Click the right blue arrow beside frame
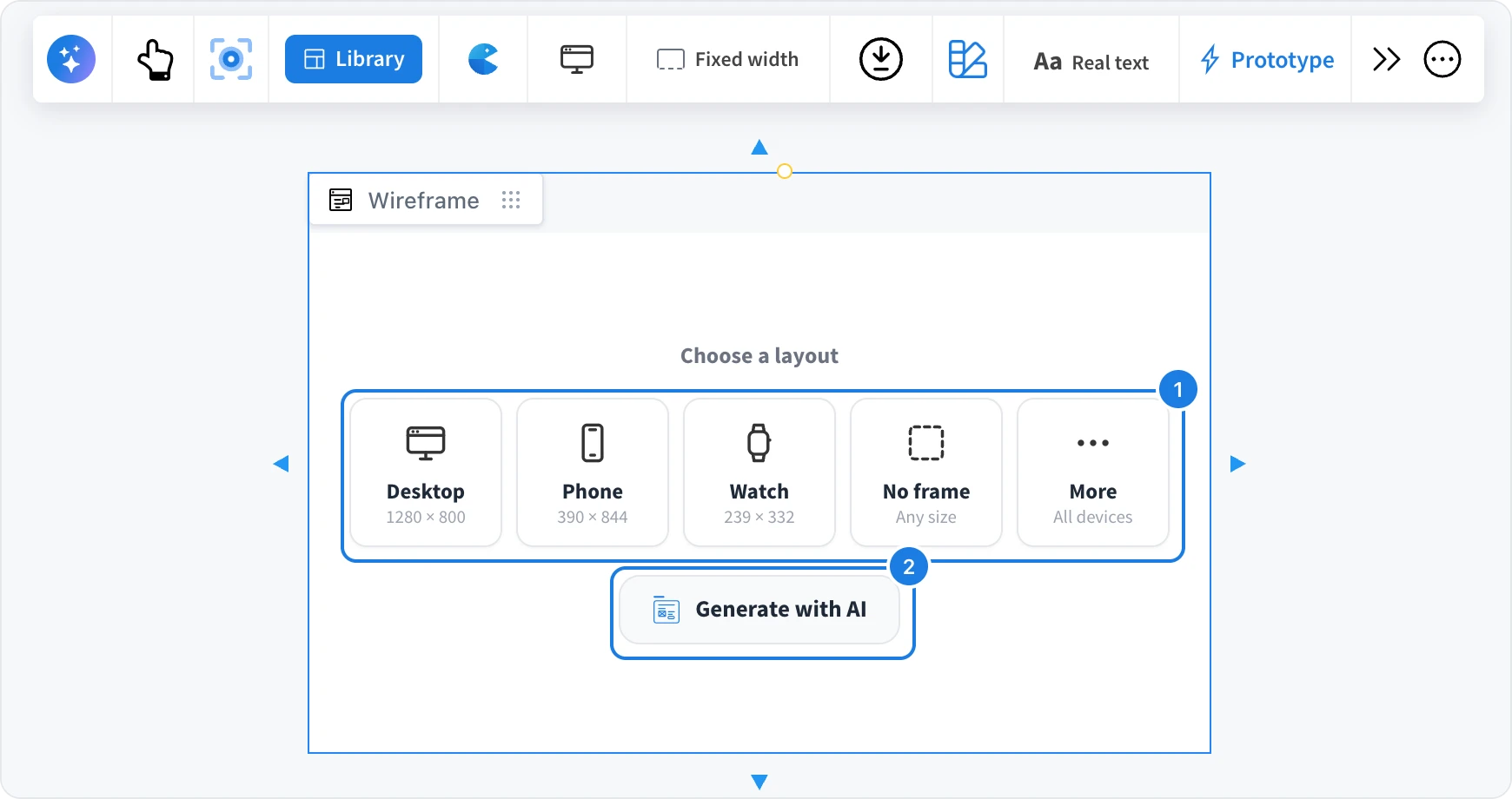Viewport: 1512px width, 799px height. (1238, 464)
